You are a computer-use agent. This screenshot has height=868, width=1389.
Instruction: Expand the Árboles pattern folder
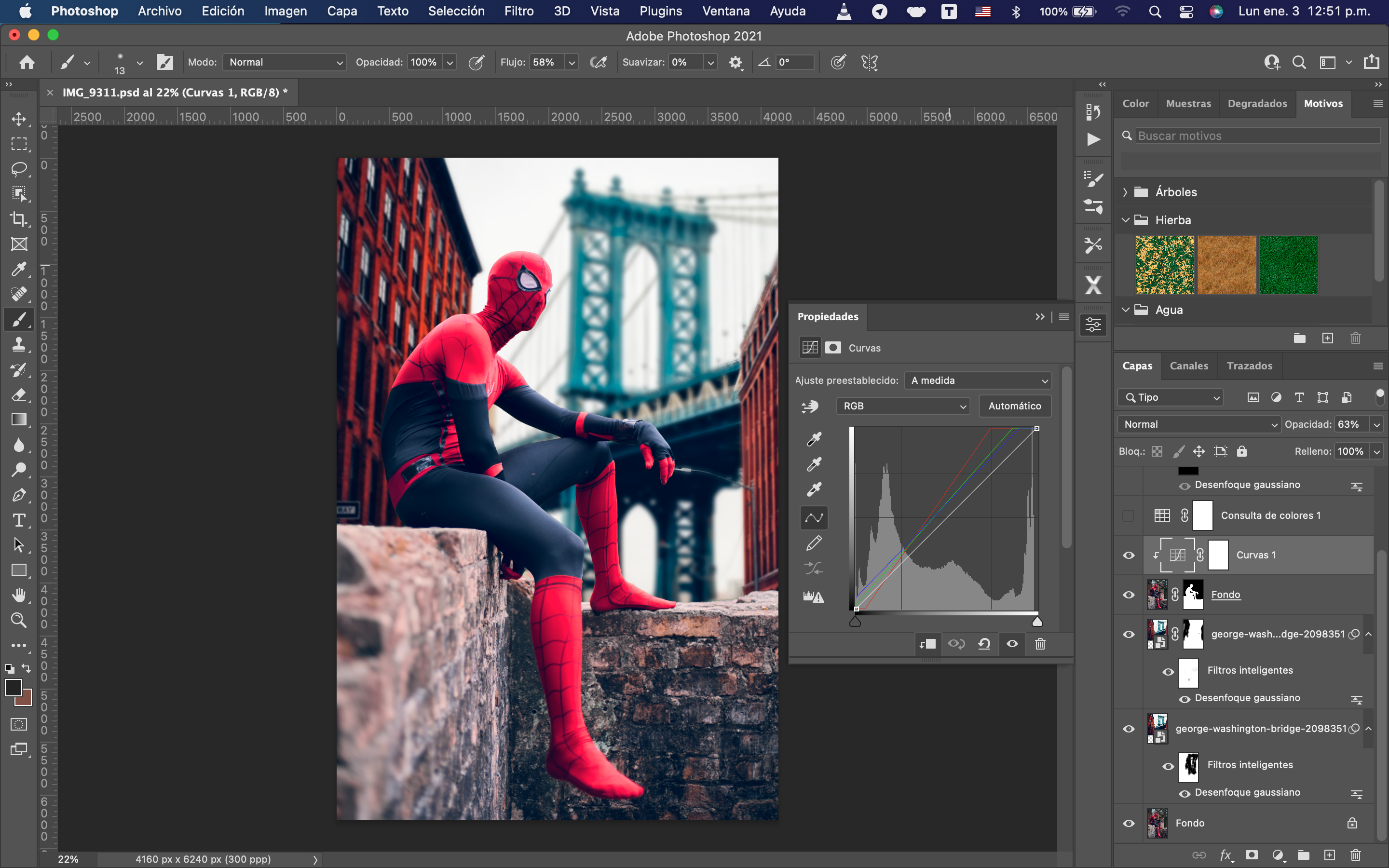click(x=1126, y=192)
